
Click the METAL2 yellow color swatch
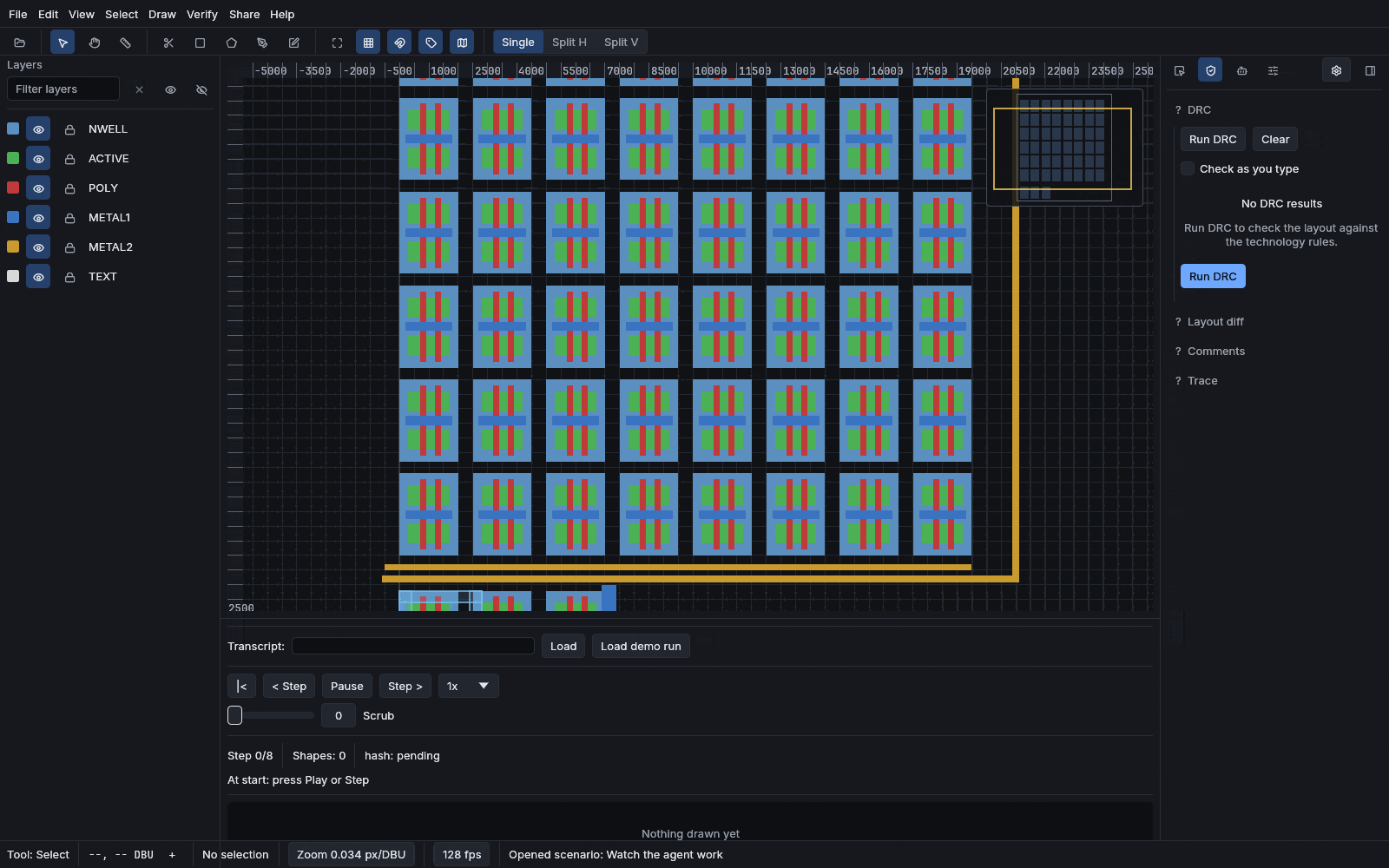tap(13, 247)
